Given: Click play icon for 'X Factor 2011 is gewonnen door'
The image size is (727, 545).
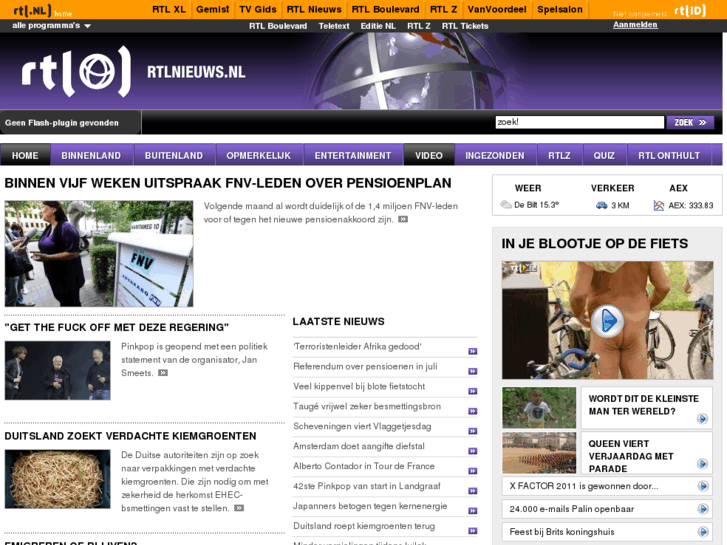Looking at the screenshot, I should pos(703,486).
